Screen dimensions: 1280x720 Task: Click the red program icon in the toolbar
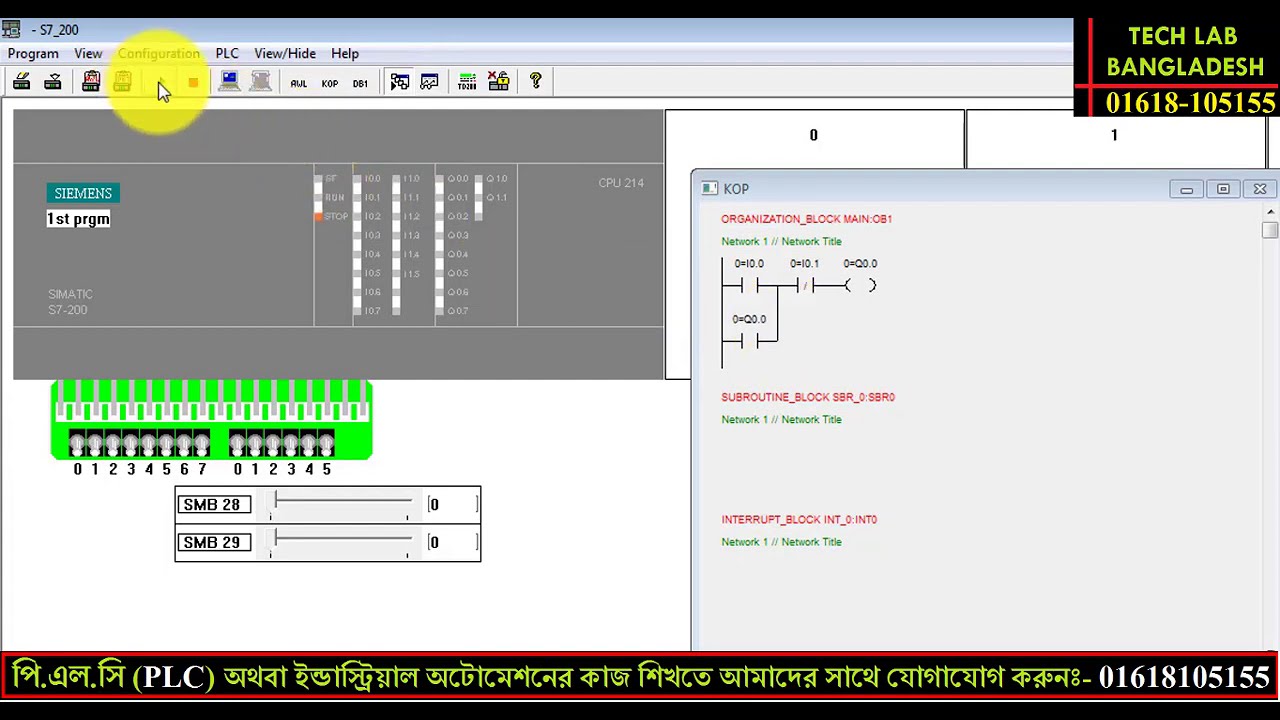point(91,82)
